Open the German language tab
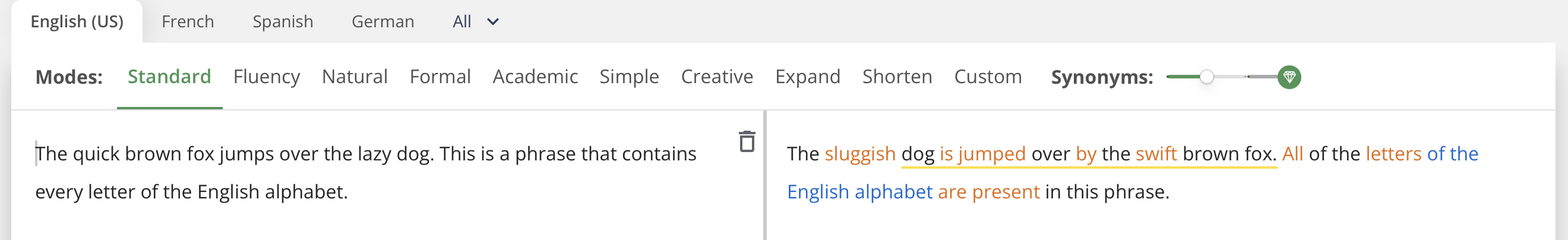 tap(382, 22)
